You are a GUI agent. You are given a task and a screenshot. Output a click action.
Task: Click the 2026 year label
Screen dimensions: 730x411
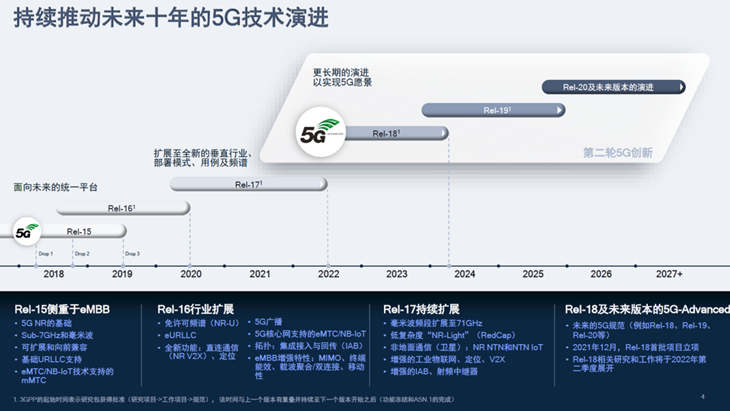[601, 274]
